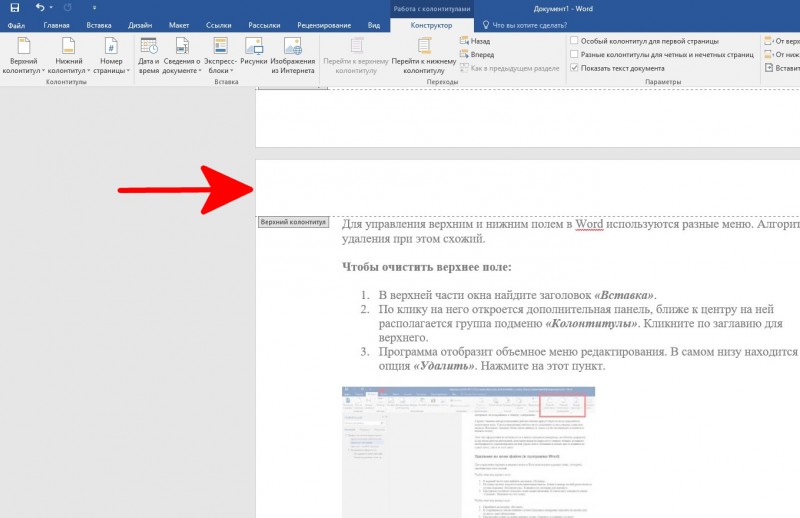
Task: Switch to the Вид tab
Action: [373, 25]
